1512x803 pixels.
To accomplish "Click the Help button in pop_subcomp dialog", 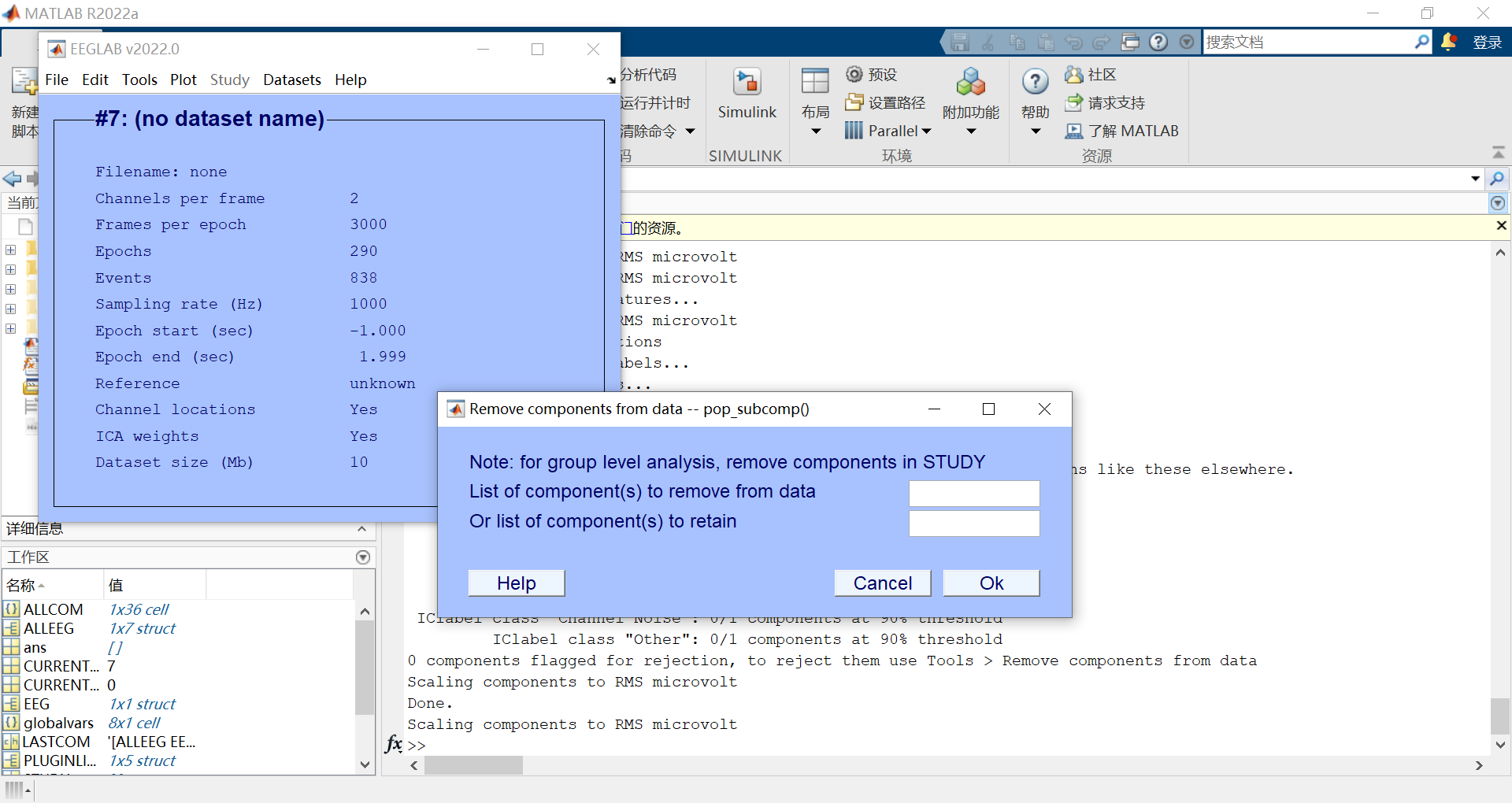I will pos(517,583).
